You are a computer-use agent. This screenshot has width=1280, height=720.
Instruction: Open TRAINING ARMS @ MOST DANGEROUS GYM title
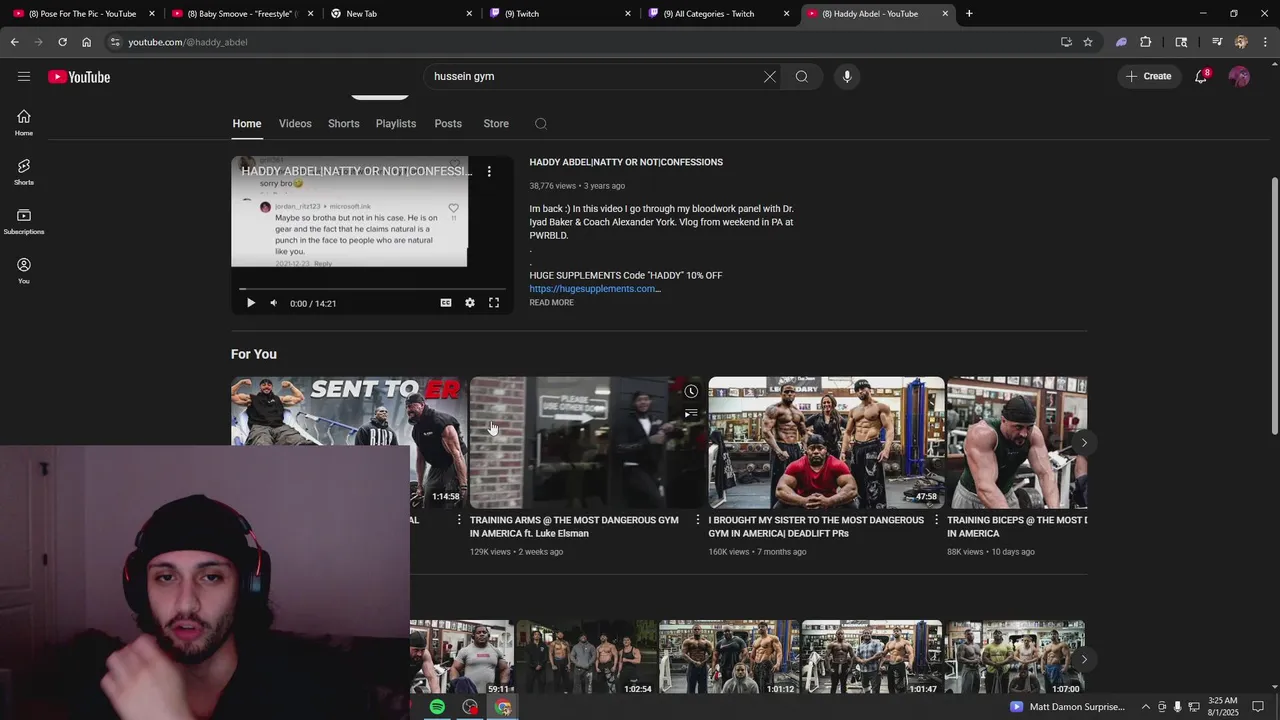(574, 527)
